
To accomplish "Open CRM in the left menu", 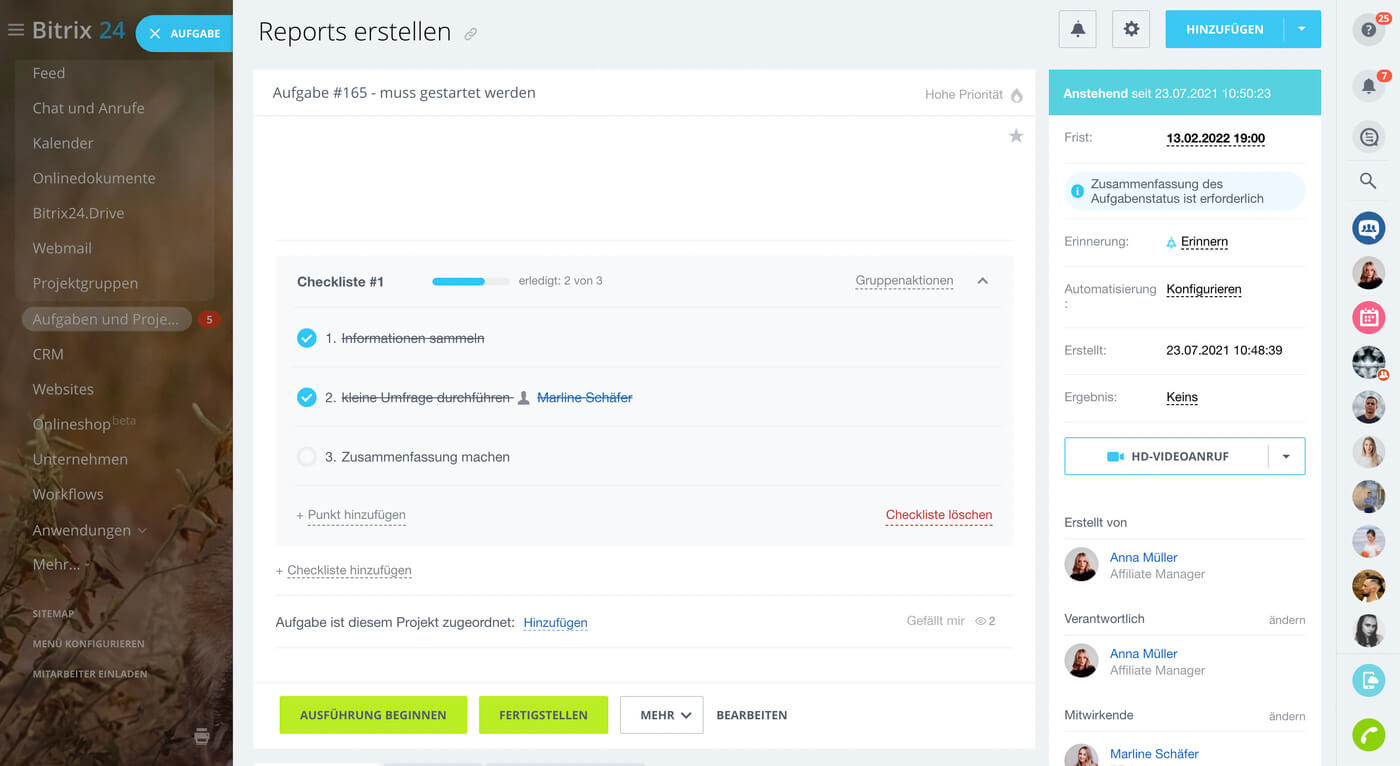I will (48, 354).
